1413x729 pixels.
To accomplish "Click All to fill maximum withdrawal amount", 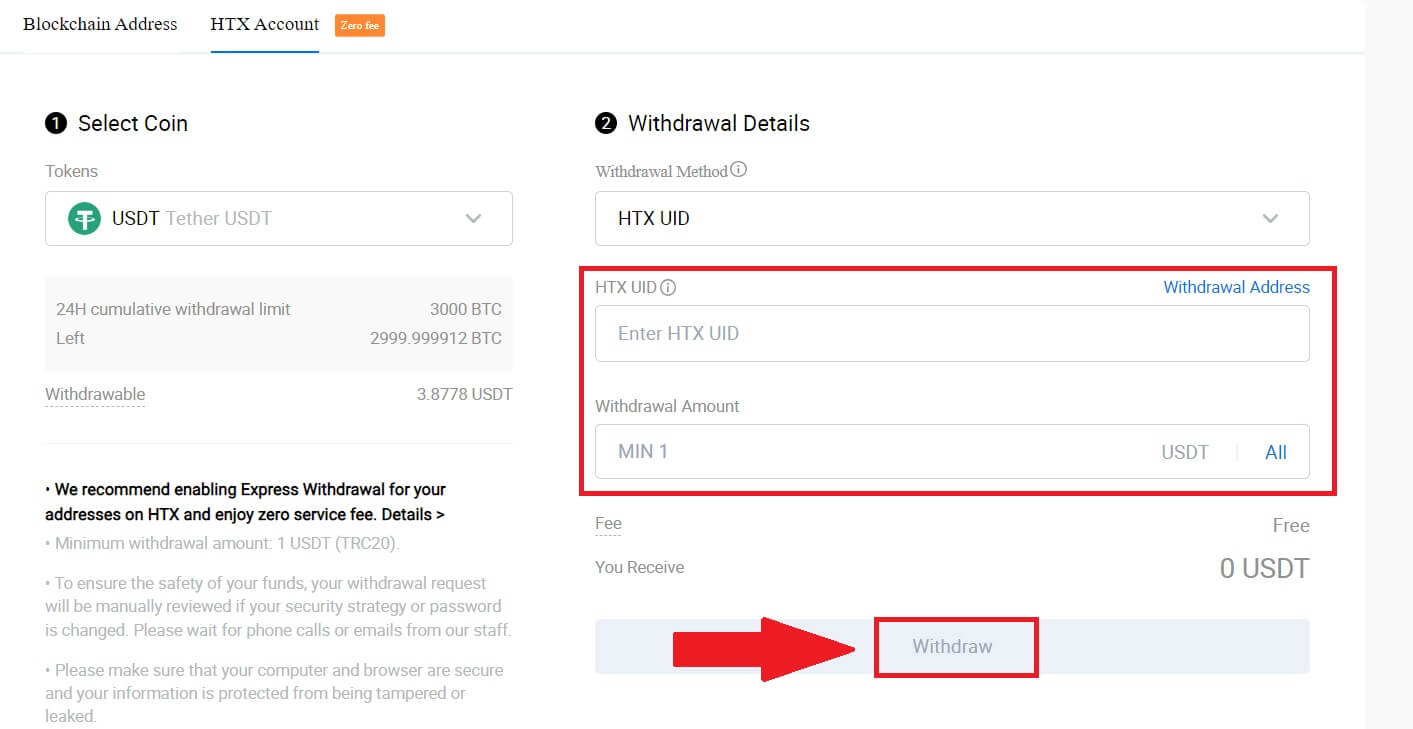I will click(x=1275, y=452).
